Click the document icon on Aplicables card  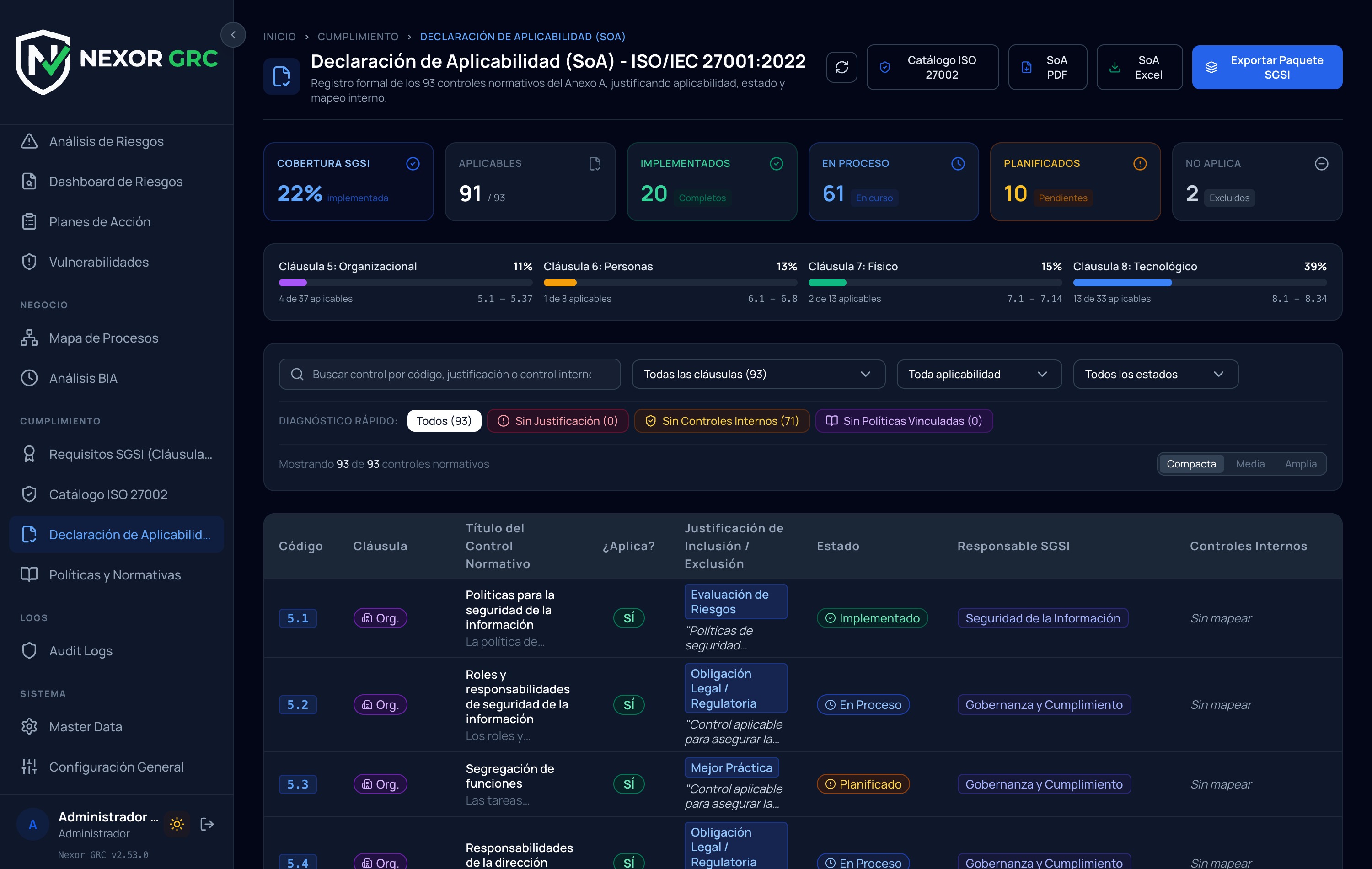coord(594,164)
